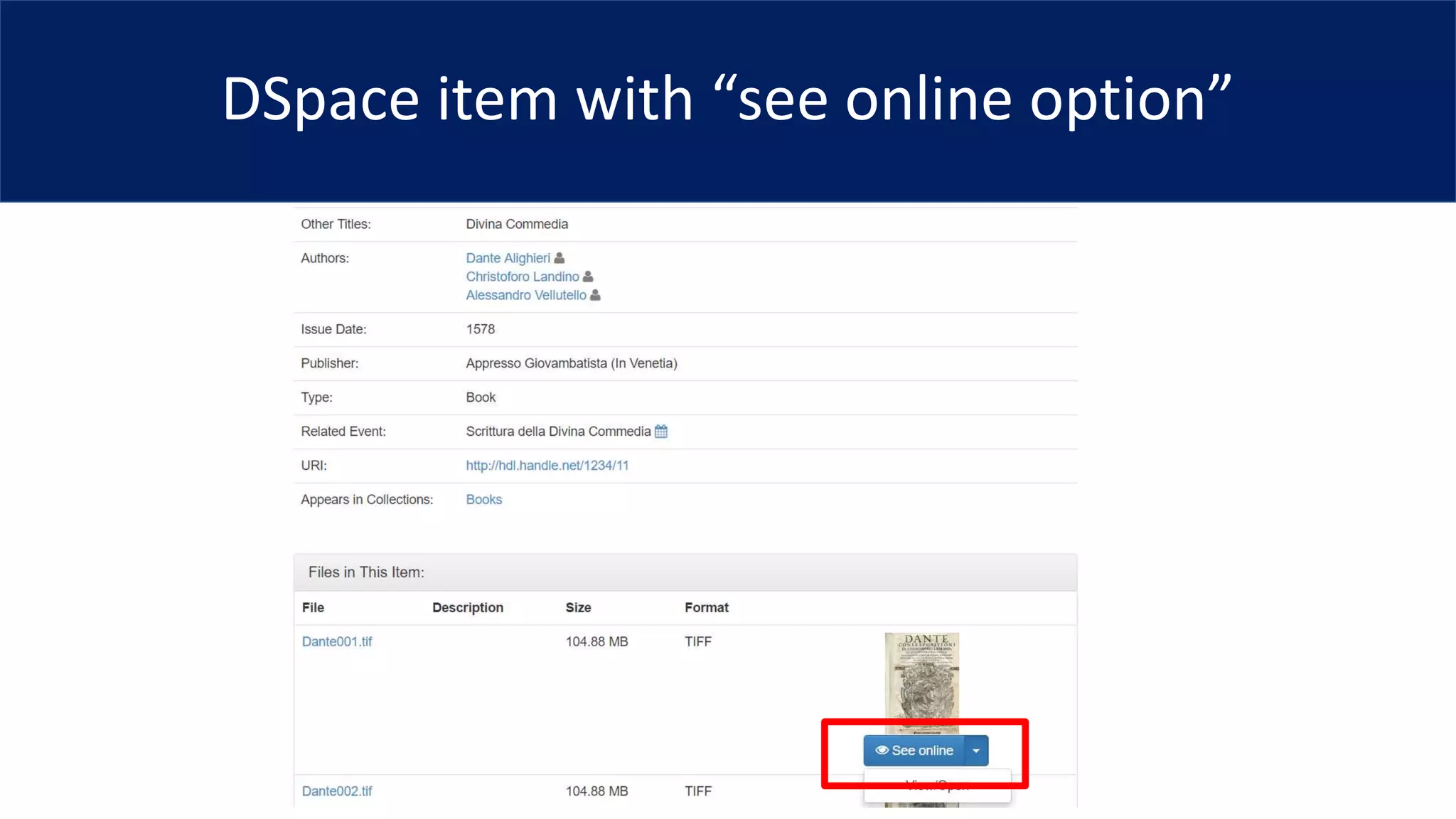Viewport: 1456px width, 819px height.
Task: Click the Related Event: label
Action: (x=343, y=432)
